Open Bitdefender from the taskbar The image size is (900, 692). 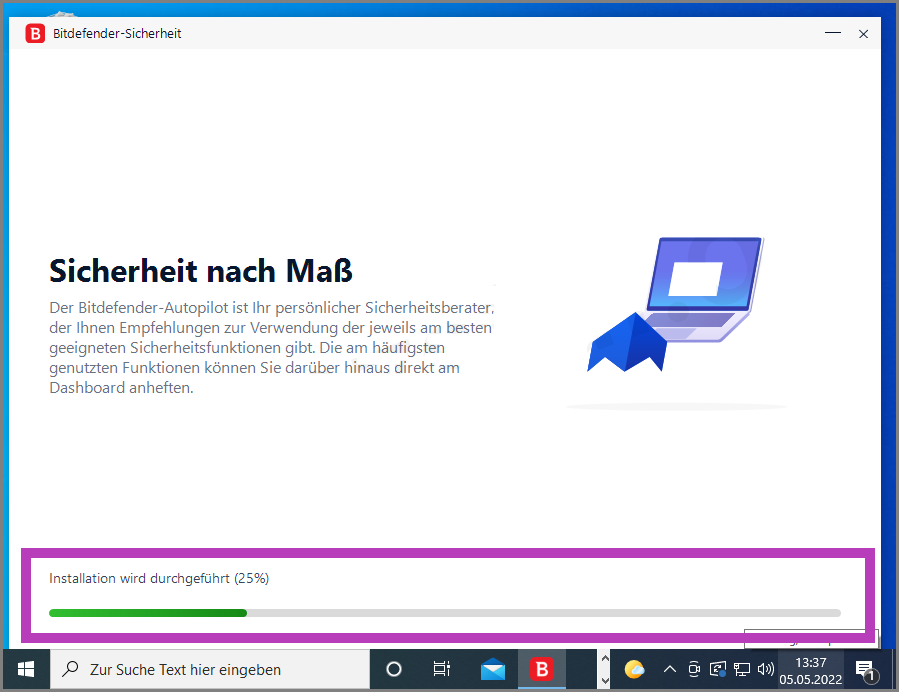tap(541, 669)
